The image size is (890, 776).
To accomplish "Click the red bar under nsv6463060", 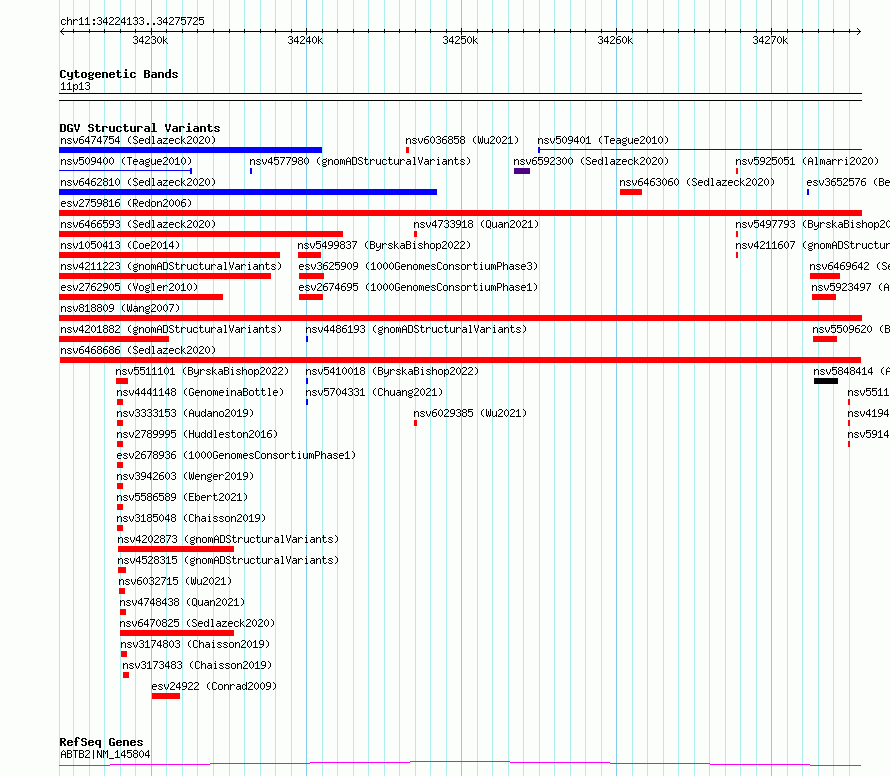I will click(631, 192).
